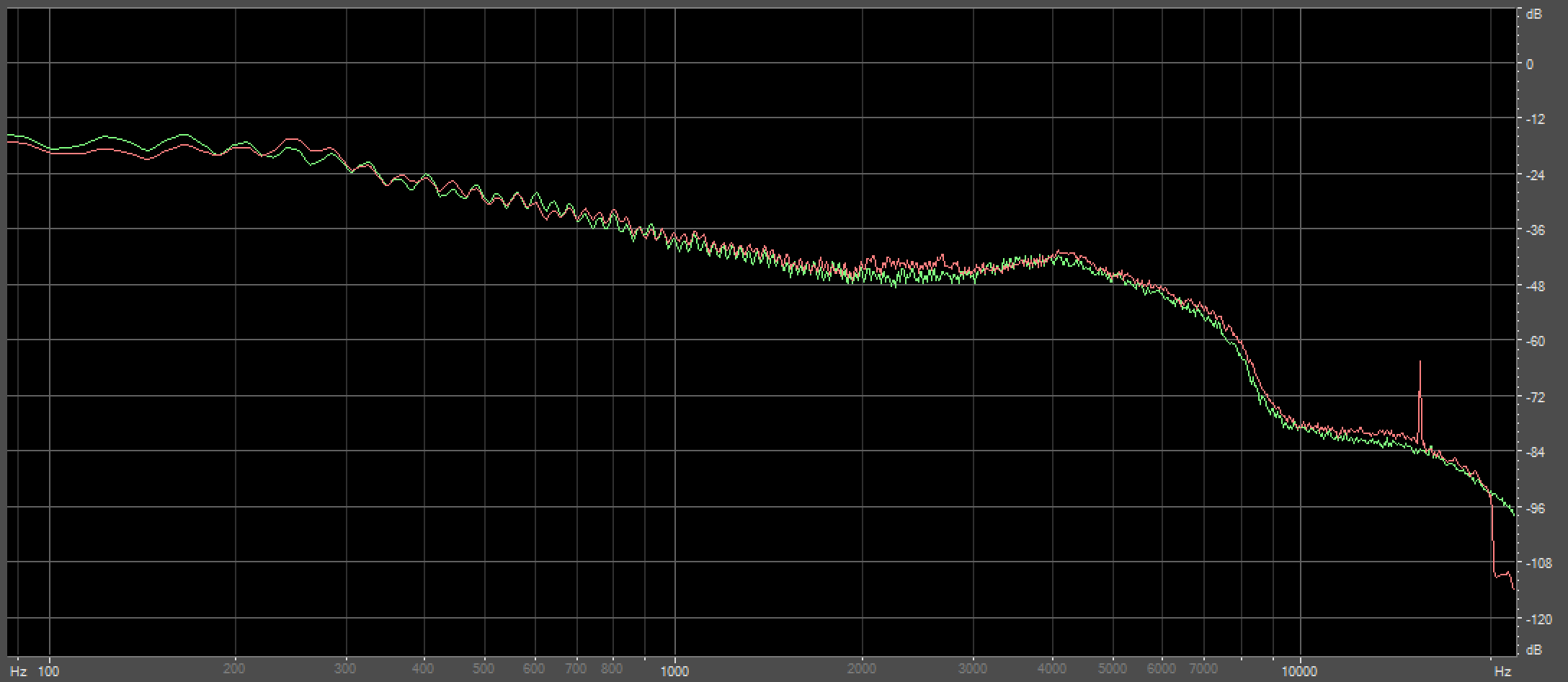Click the 500 Hz frequency label
The height and width of the screenshot is (682, 1568).
click(x=485, y=669)
